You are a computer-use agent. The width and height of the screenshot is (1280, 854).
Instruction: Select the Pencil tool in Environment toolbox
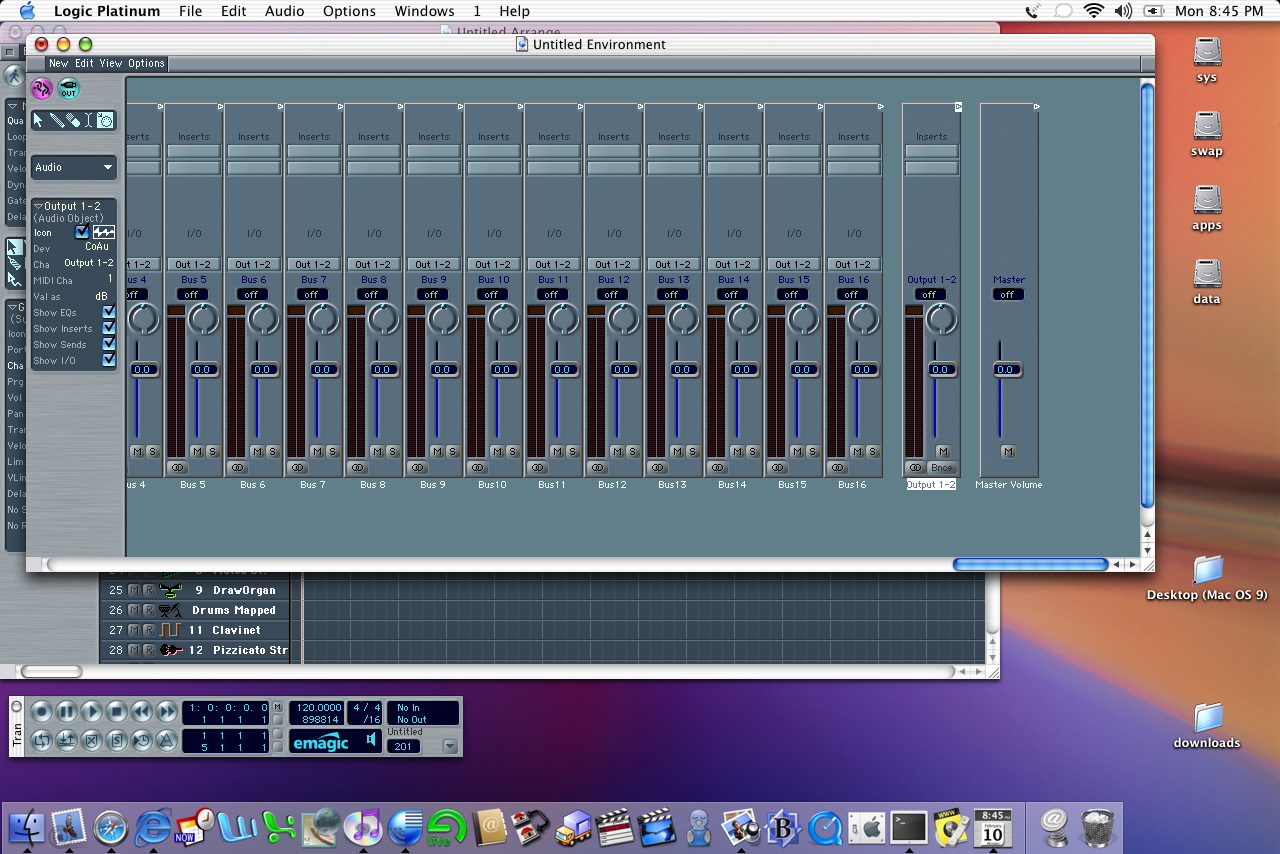(55, 120)
